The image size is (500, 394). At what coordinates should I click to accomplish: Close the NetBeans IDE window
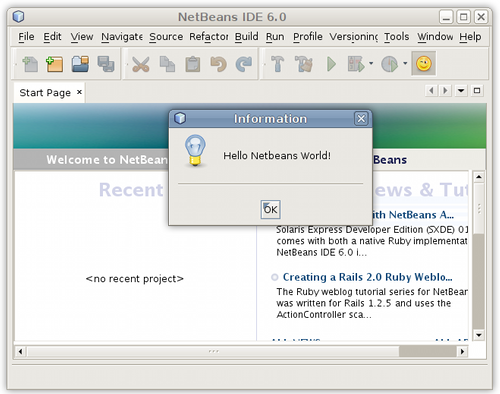coord(481,17)
